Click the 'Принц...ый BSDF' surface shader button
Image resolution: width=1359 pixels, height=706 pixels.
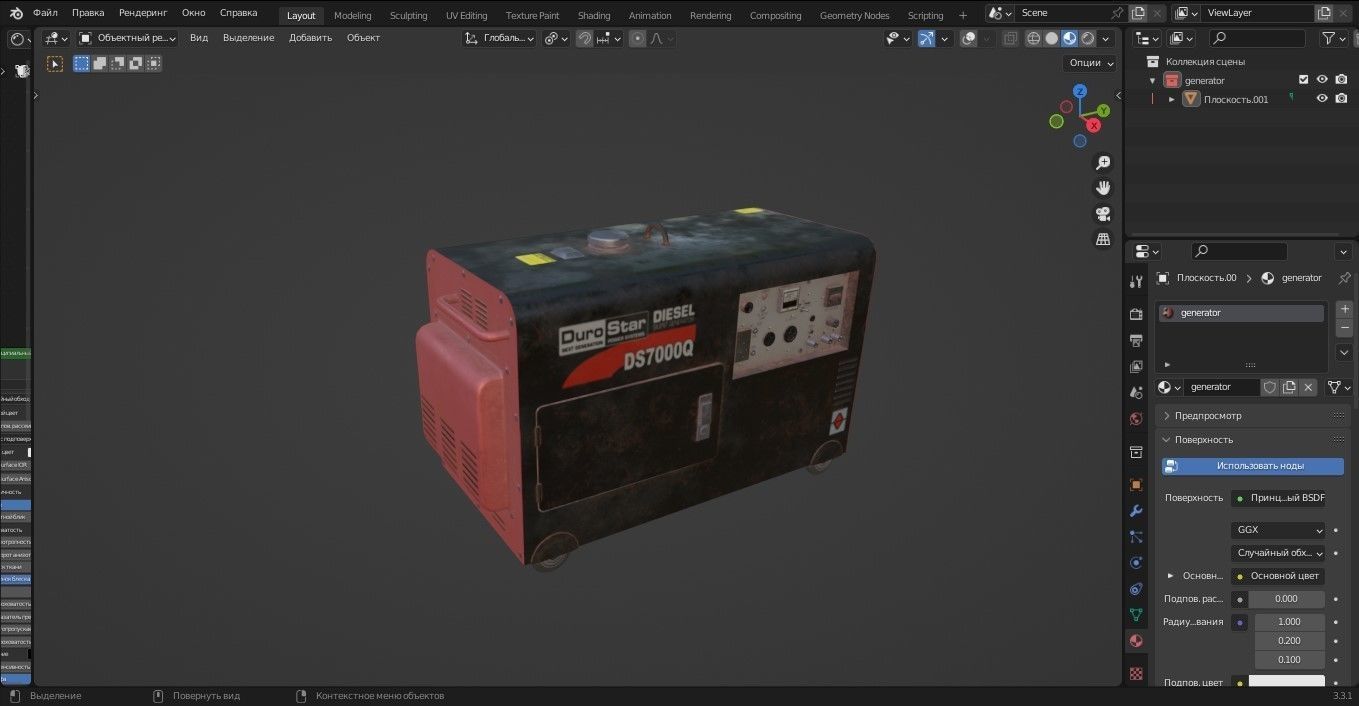[1278, 498]
